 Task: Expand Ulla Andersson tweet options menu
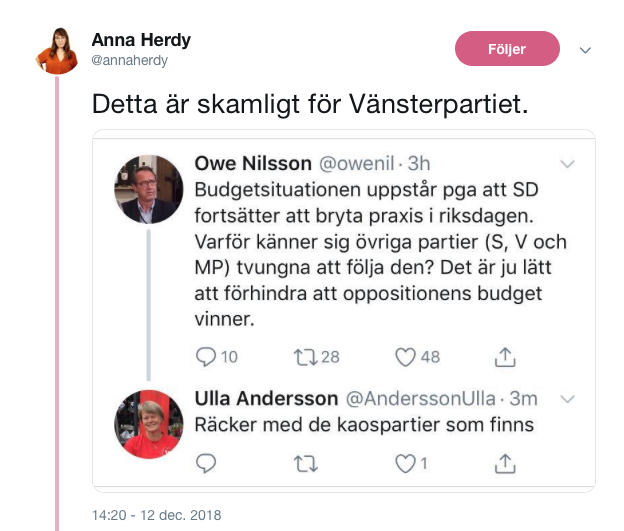click(567, 399)
